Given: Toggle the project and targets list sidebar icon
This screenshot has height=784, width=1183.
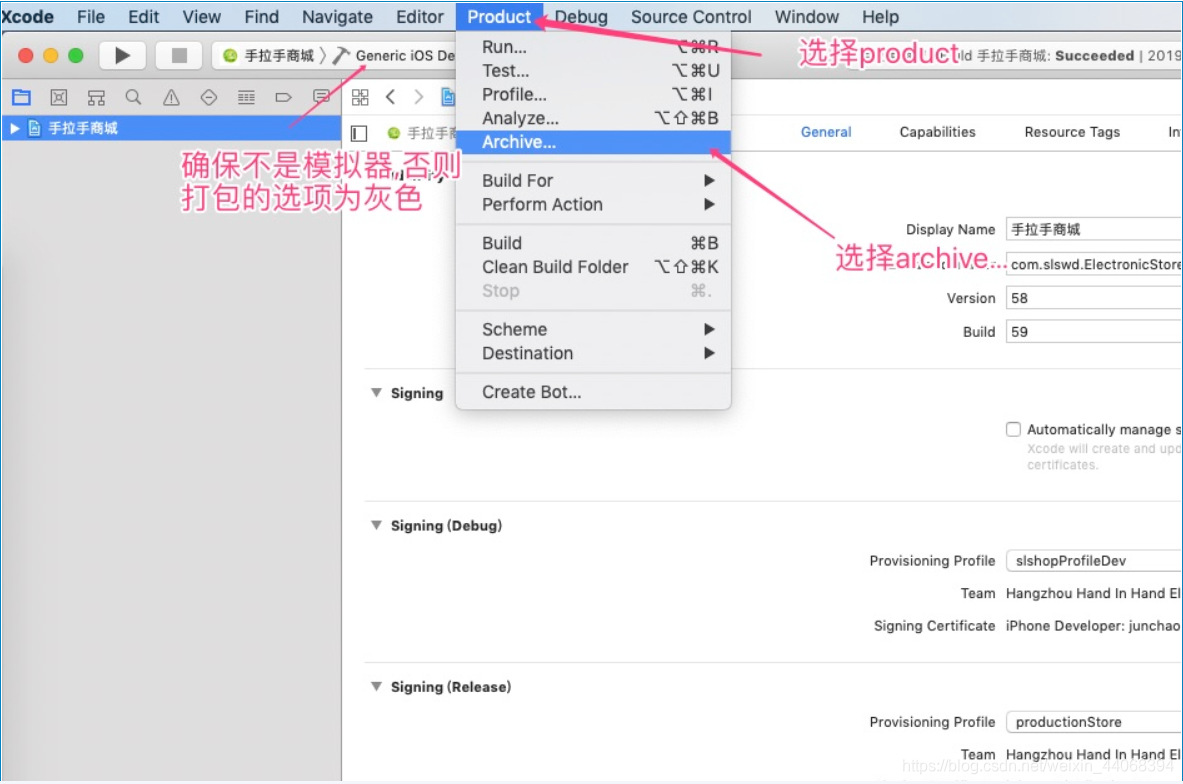Looking at the screenshot, I should (x=359, y=134).
